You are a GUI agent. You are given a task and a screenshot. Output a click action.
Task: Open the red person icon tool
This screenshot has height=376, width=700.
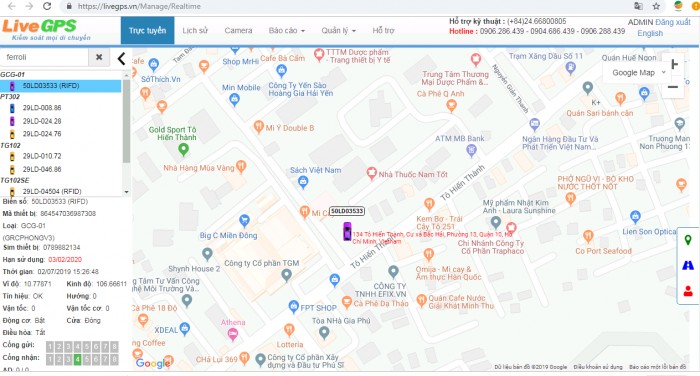[x=688, y=291]
